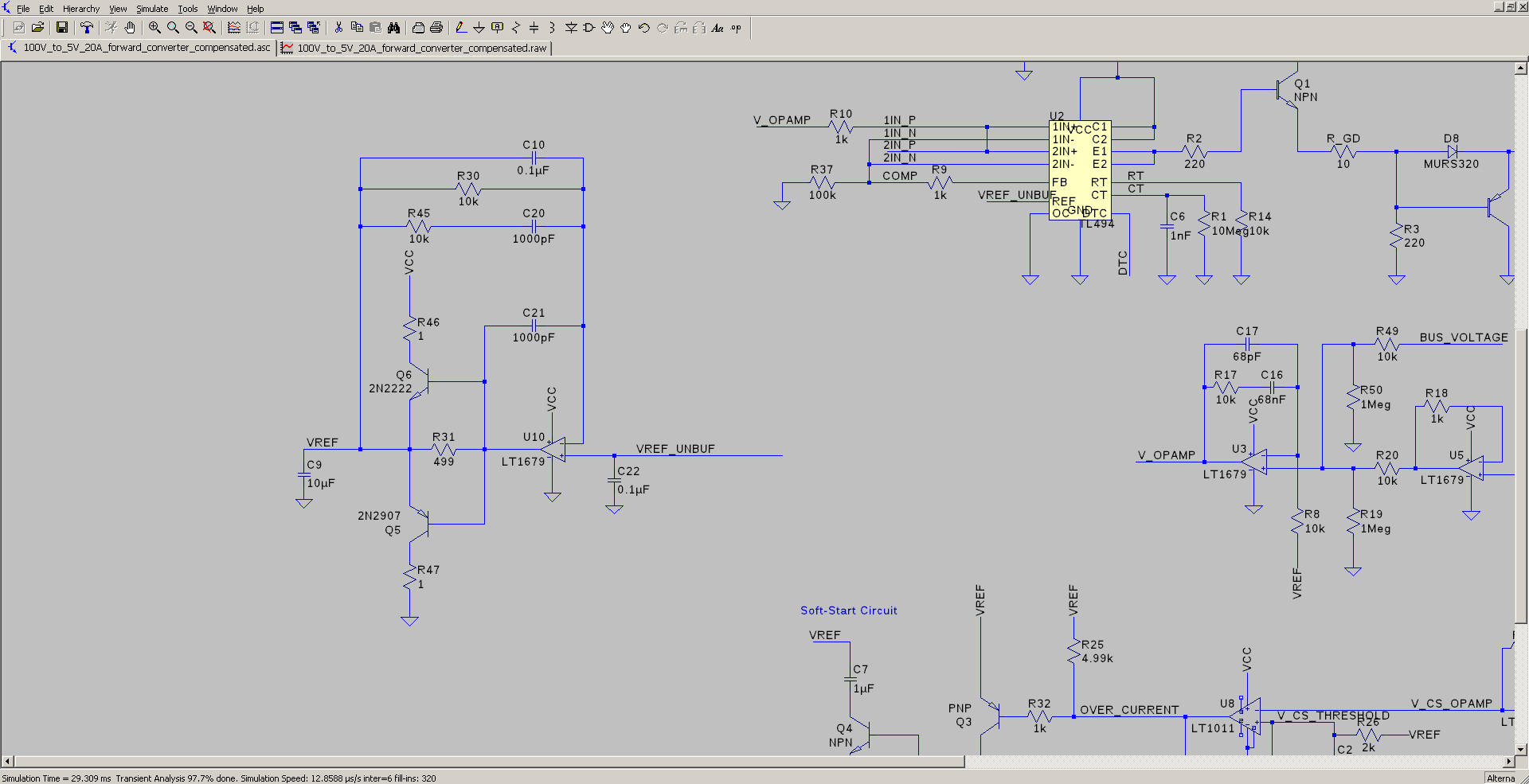Click the vertical scrollbar thumb
The image size is (1529, 784).
tap(1521, 475)
